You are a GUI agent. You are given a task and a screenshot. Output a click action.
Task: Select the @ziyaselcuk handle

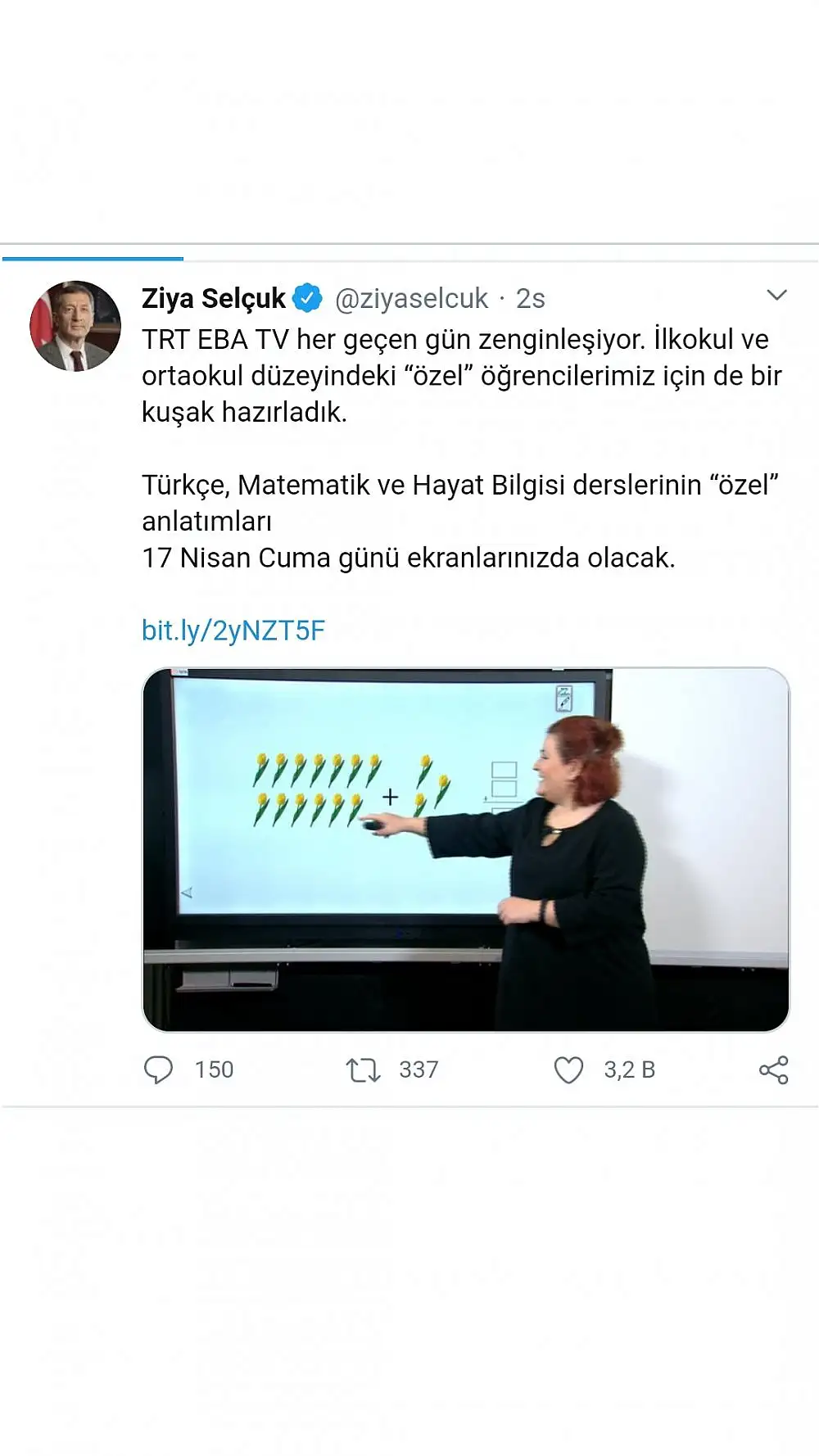(x=412, y=299)
